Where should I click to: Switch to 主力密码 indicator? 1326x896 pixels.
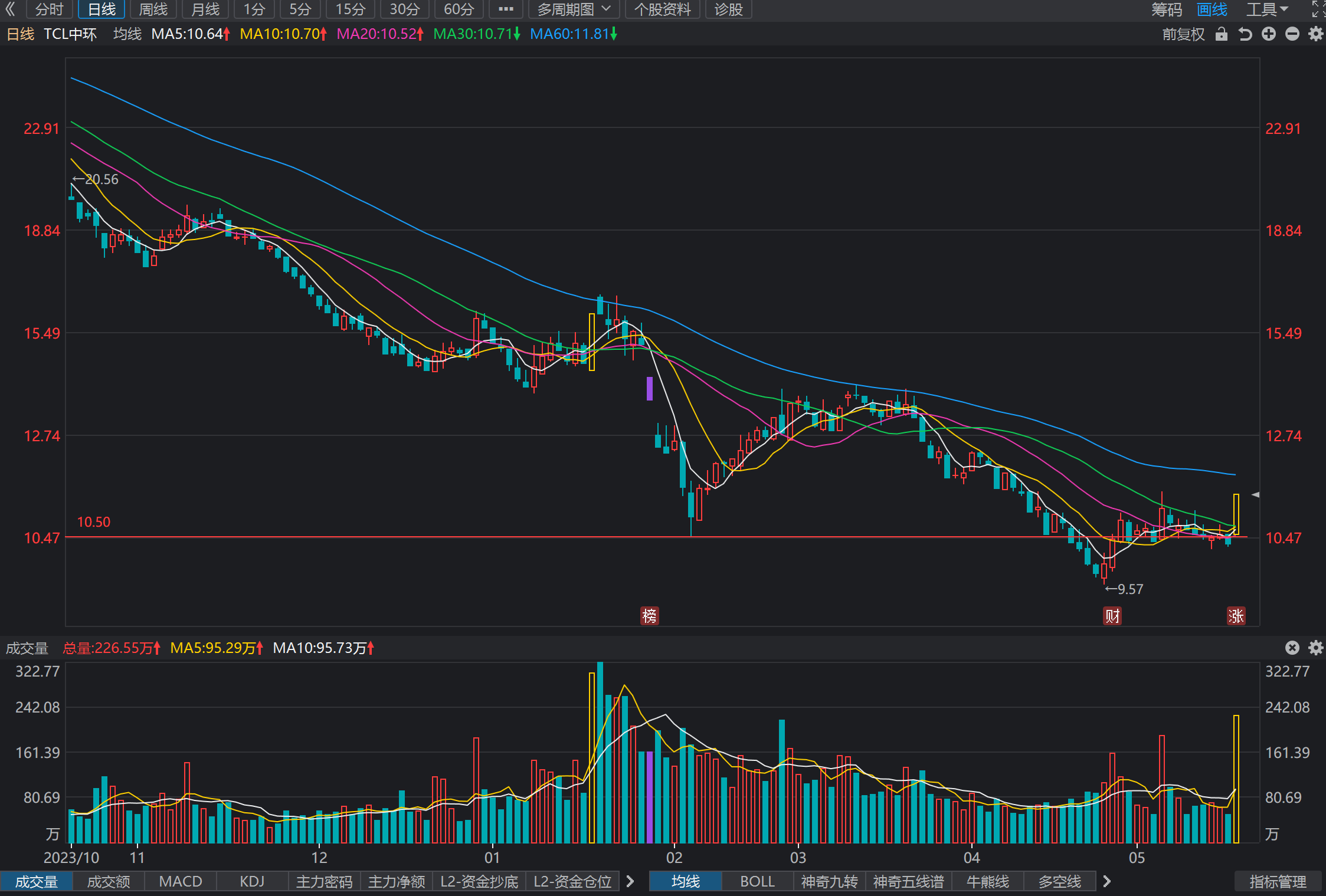pyautogui.click(x=325, y=881)
